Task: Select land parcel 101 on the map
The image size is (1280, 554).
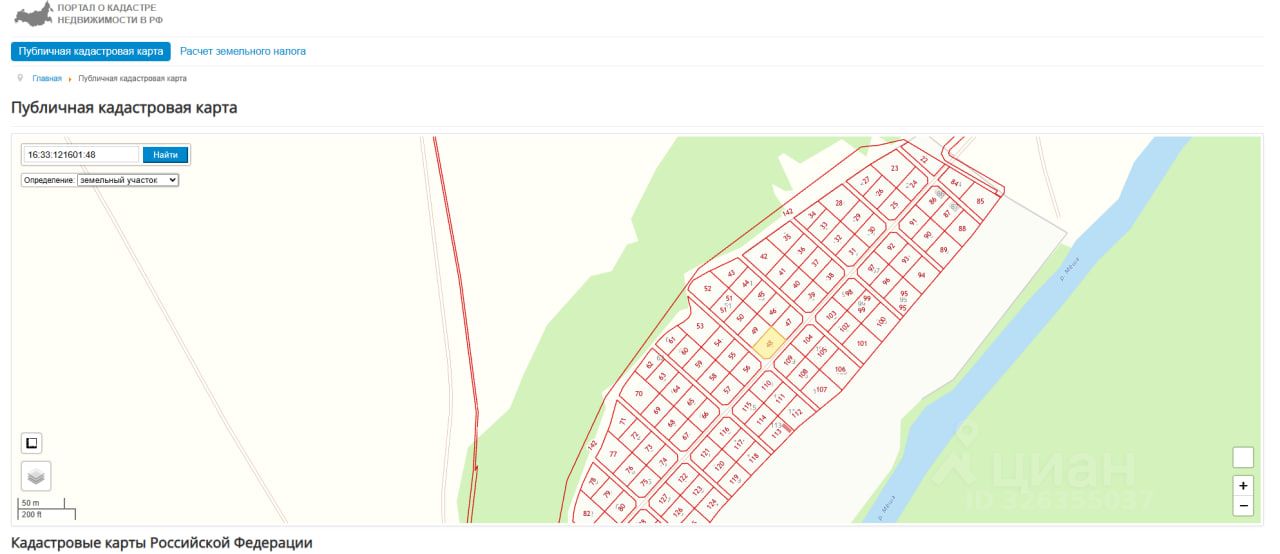Action: coord(861,343)
